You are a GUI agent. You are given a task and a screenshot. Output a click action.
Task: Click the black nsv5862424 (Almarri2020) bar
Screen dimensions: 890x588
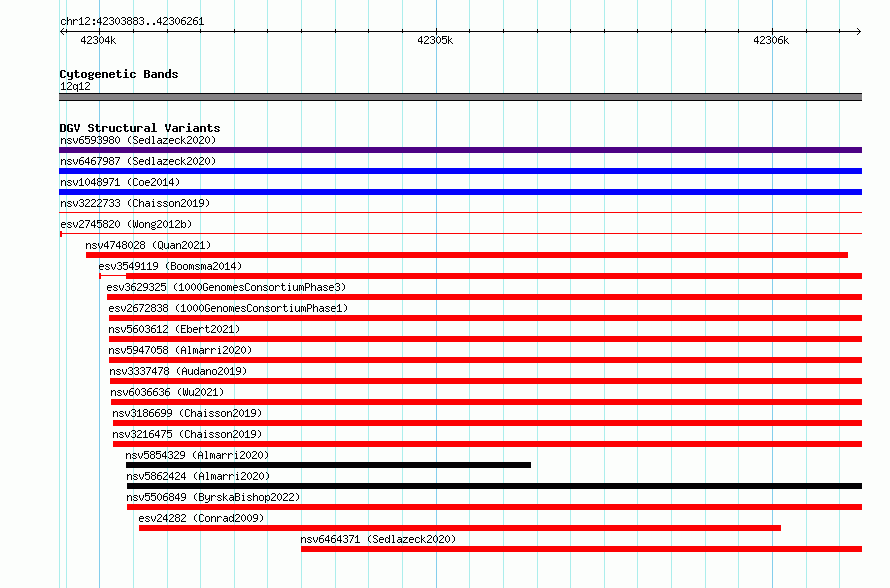[494, 486]
